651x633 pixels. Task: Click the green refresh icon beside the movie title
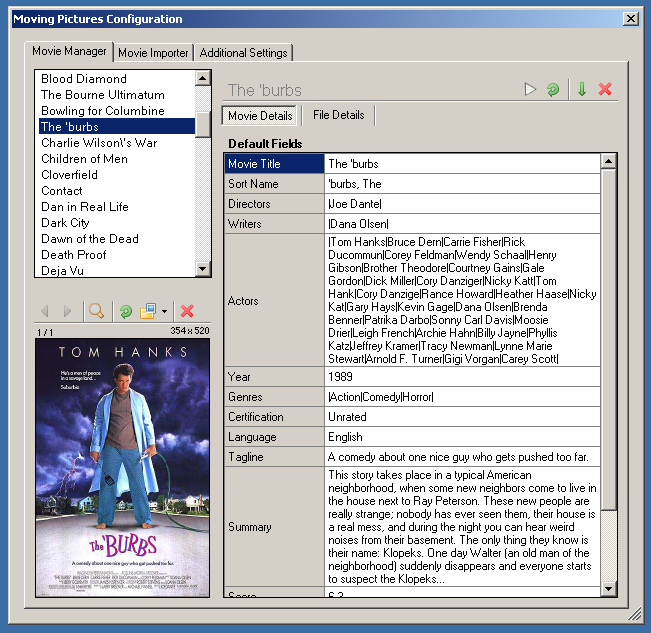tap(553, 90)
